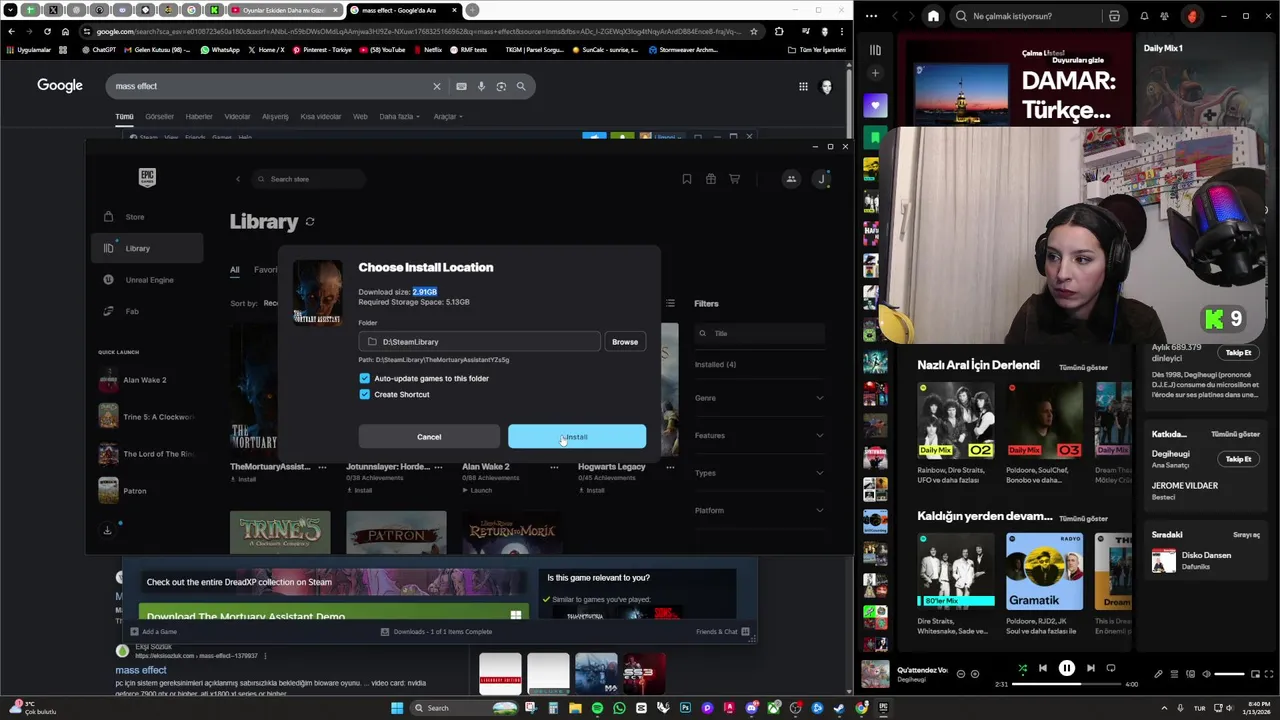Screen dimensions: 1280x720
Task: Skip to next track in Spotify
Action: click(1090, 668)
